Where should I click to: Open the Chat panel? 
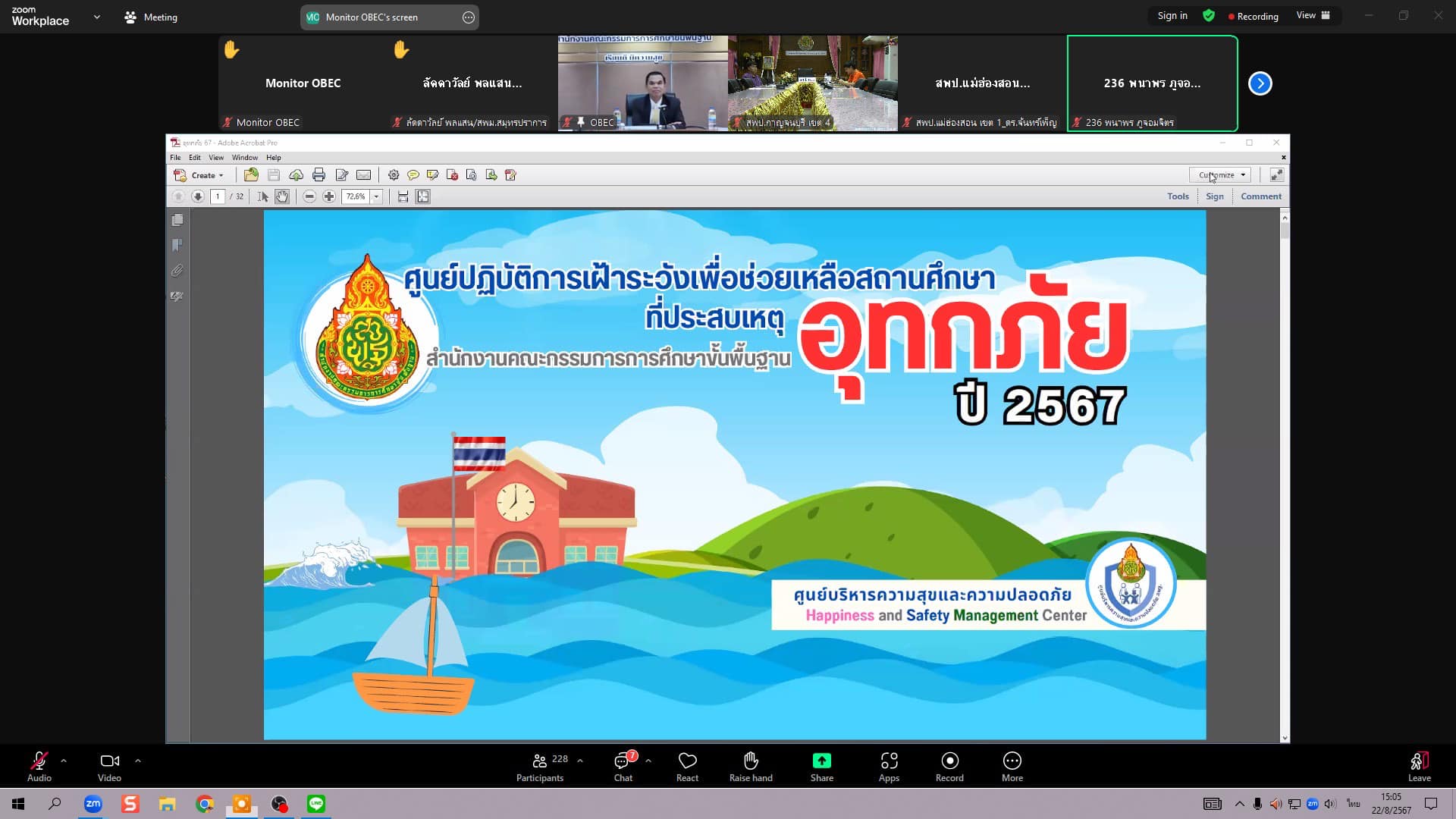(x=623, y=766)
